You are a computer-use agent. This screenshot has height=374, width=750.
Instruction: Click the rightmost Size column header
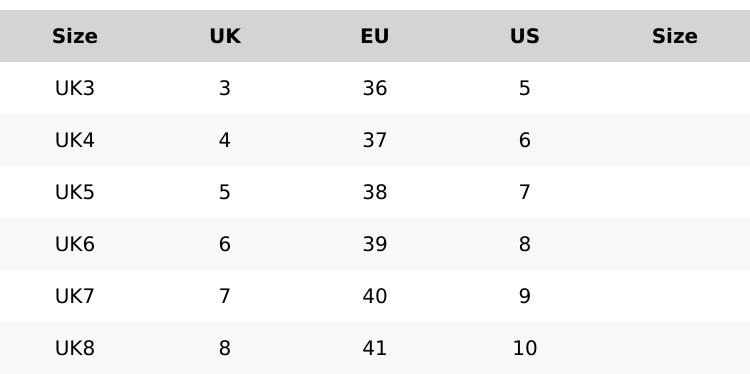coord(674,36)
